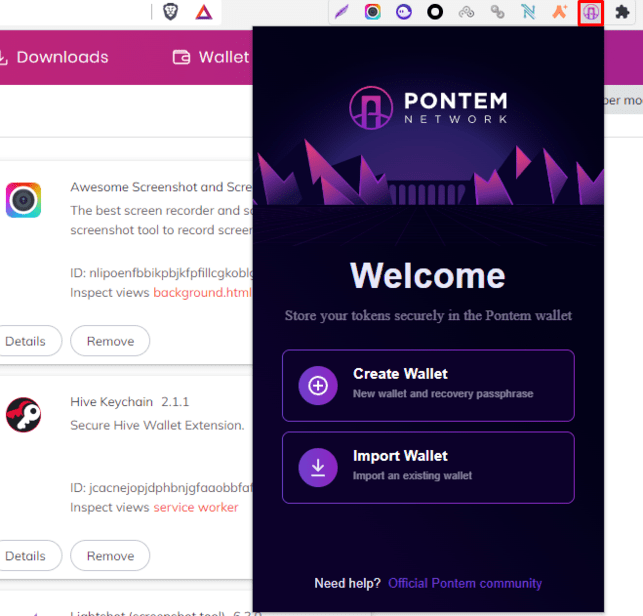Open the black ring extension icon

[435, 12]
